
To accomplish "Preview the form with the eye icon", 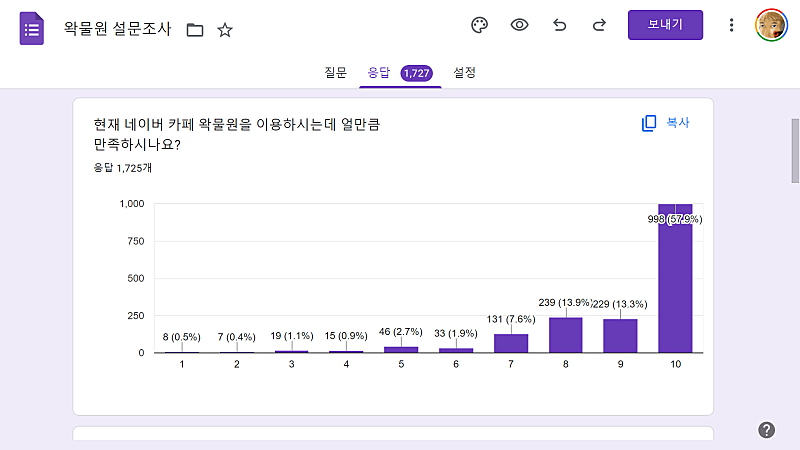I will (x=519, y=26).
